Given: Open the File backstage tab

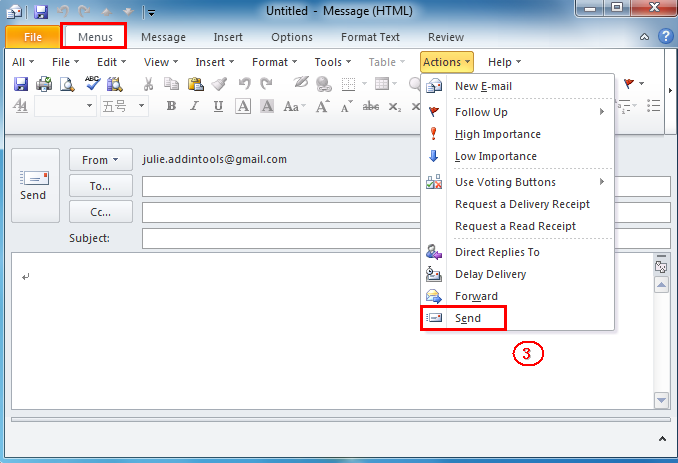Looking at the screenshot, I should pyautogui.click(x=33, y=37).
